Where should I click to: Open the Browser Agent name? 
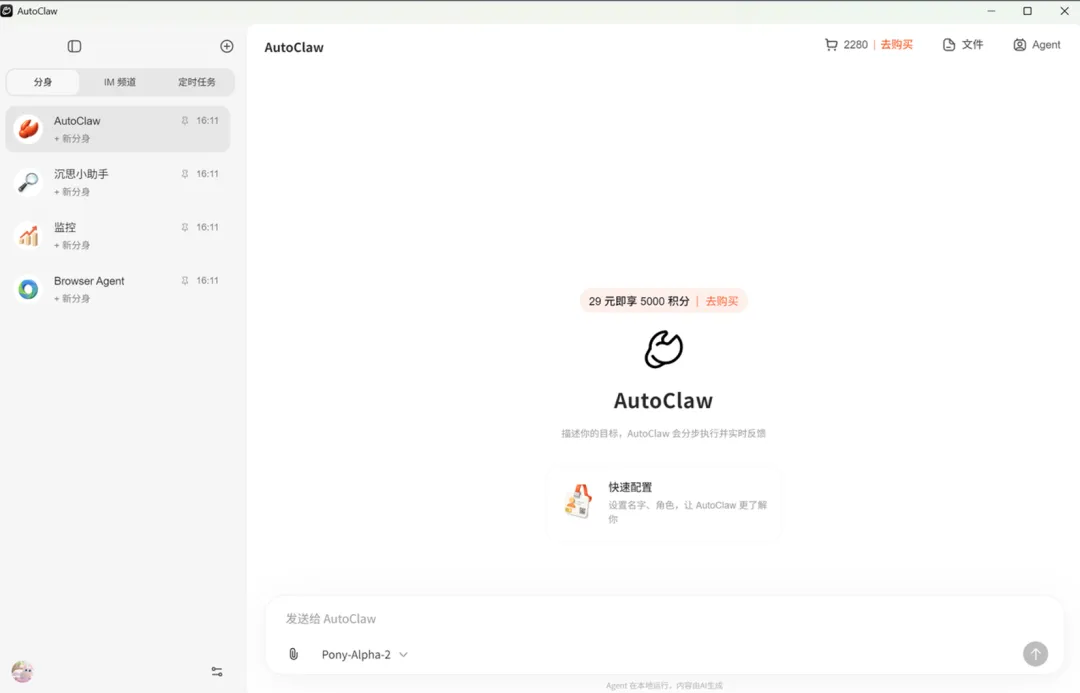click(x=89, y=281)
